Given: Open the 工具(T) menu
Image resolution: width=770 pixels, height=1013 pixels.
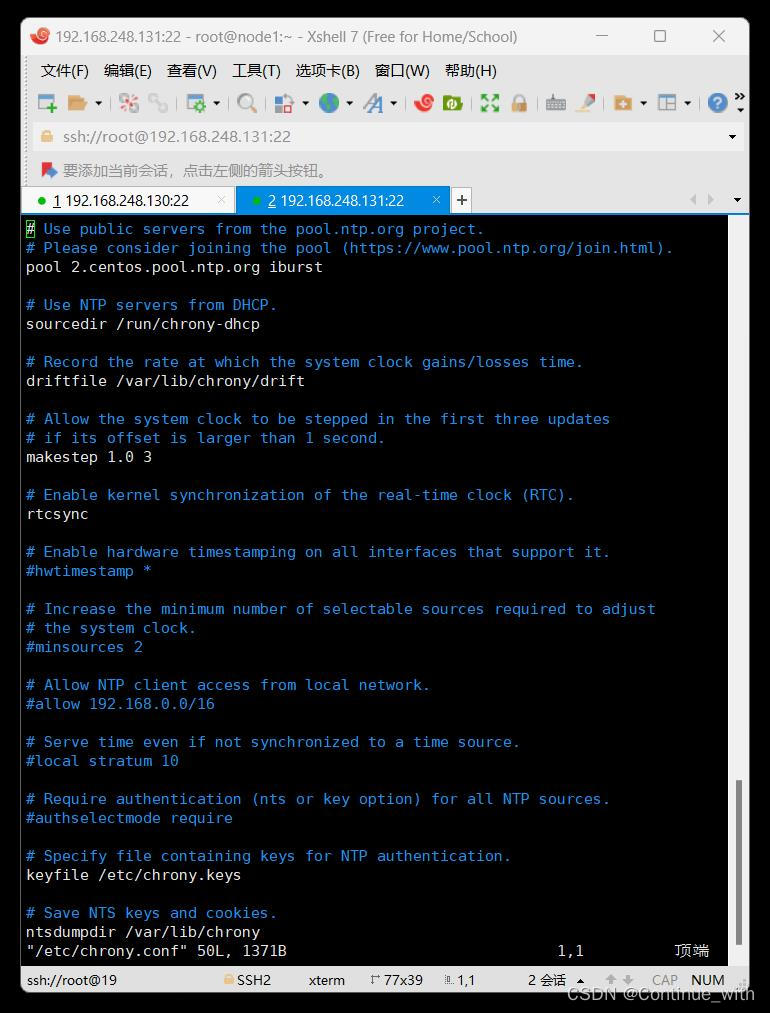Looking at the screenshot, I should (256, 71).
